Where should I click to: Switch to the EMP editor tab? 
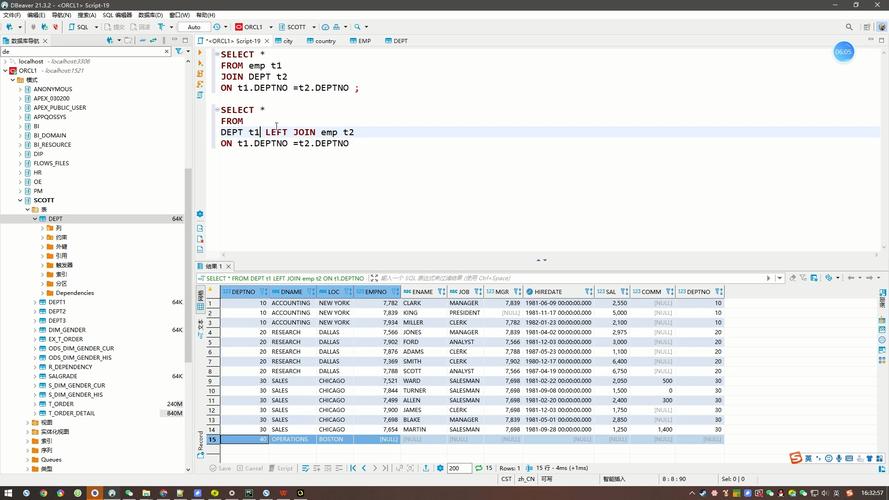(x=361, y=41)
